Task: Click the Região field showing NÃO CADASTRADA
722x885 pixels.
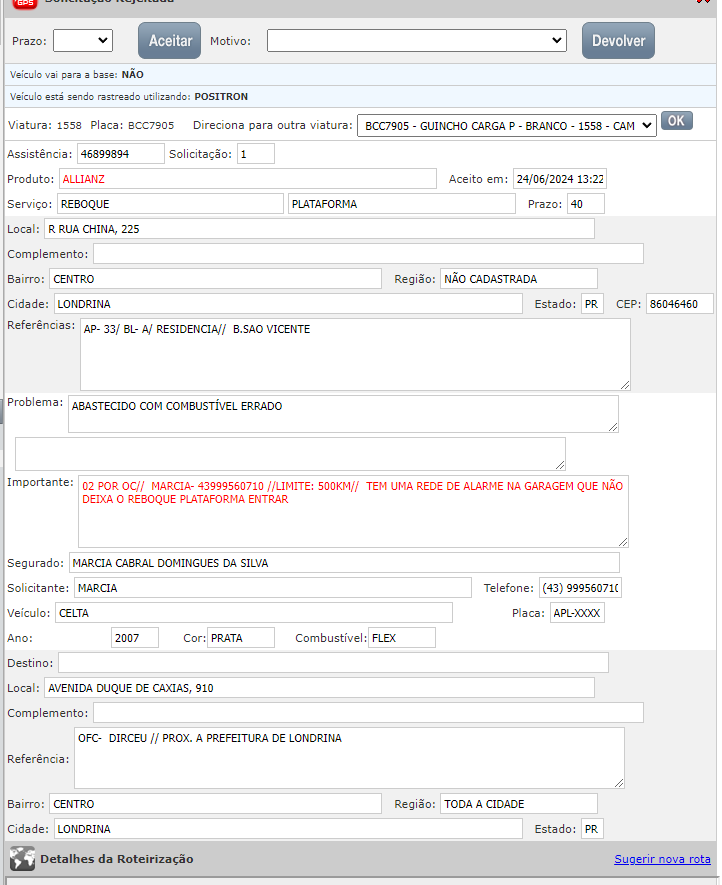Action: click(519, 279)
